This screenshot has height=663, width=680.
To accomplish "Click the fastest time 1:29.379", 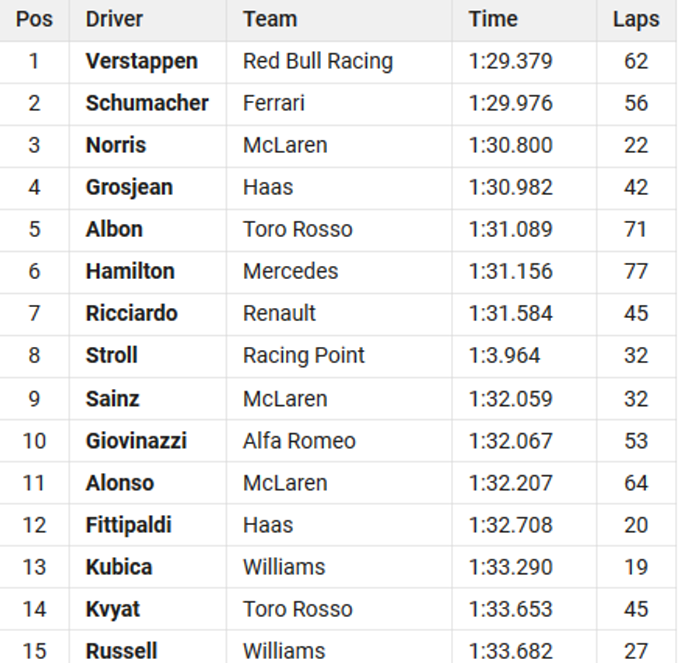I will (510, 61).
